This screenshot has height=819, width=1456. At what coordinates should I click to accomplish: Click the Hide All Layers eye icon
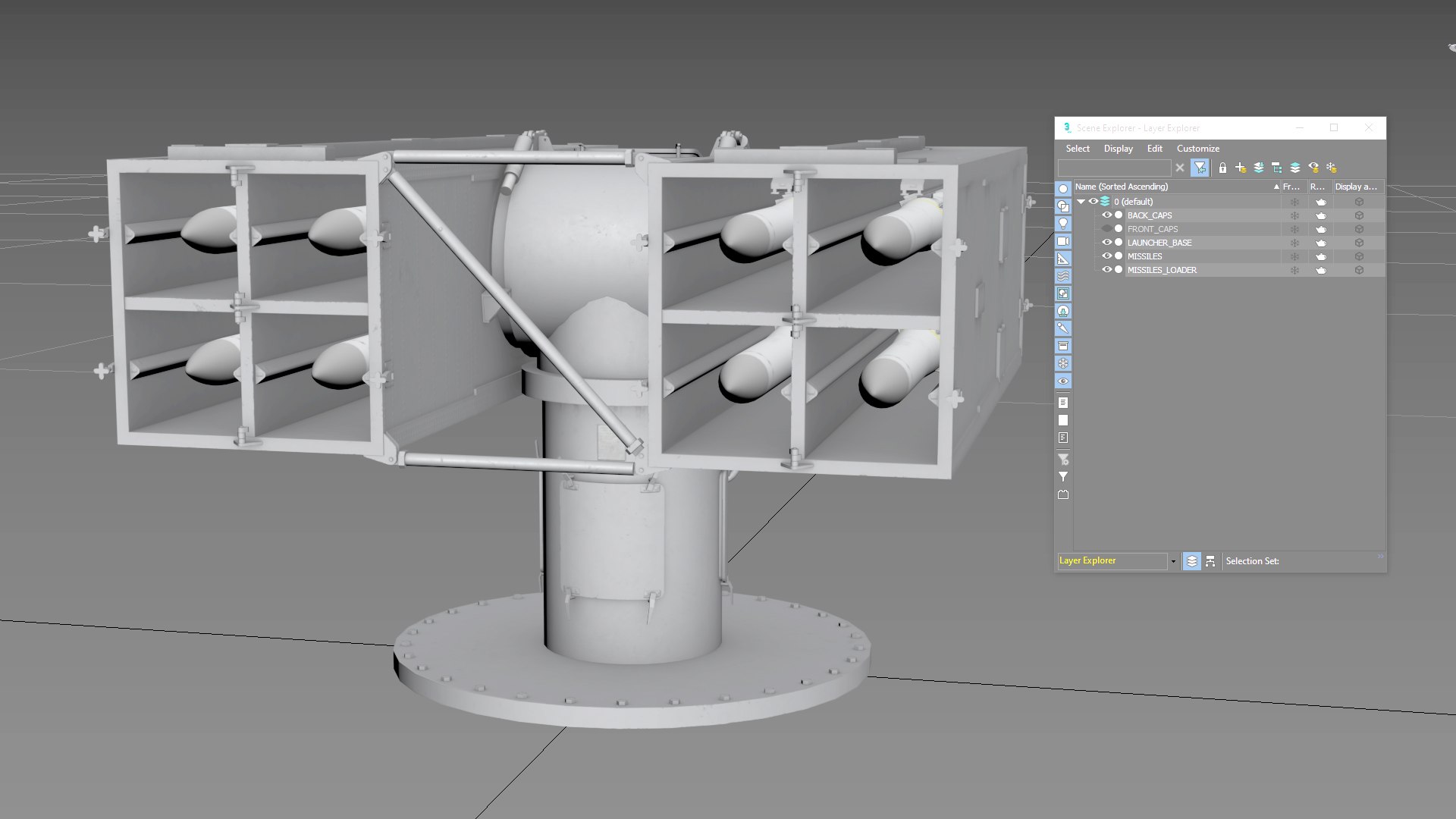1313,168
